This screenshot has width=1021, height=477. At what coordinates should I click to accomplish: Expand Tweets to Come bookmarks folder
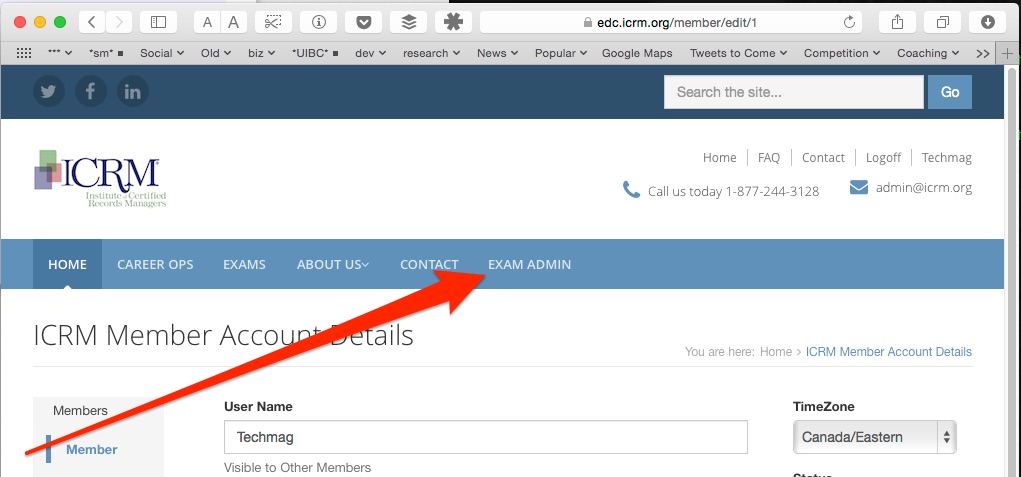coord(738,53)
